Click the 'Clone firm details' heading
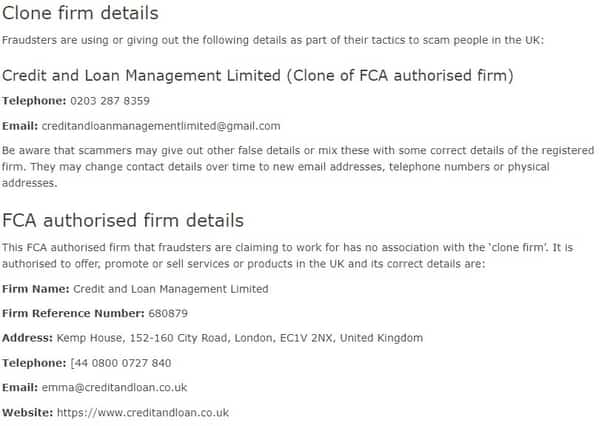This screenshot has height=426, width=602. tap(80, 13)
